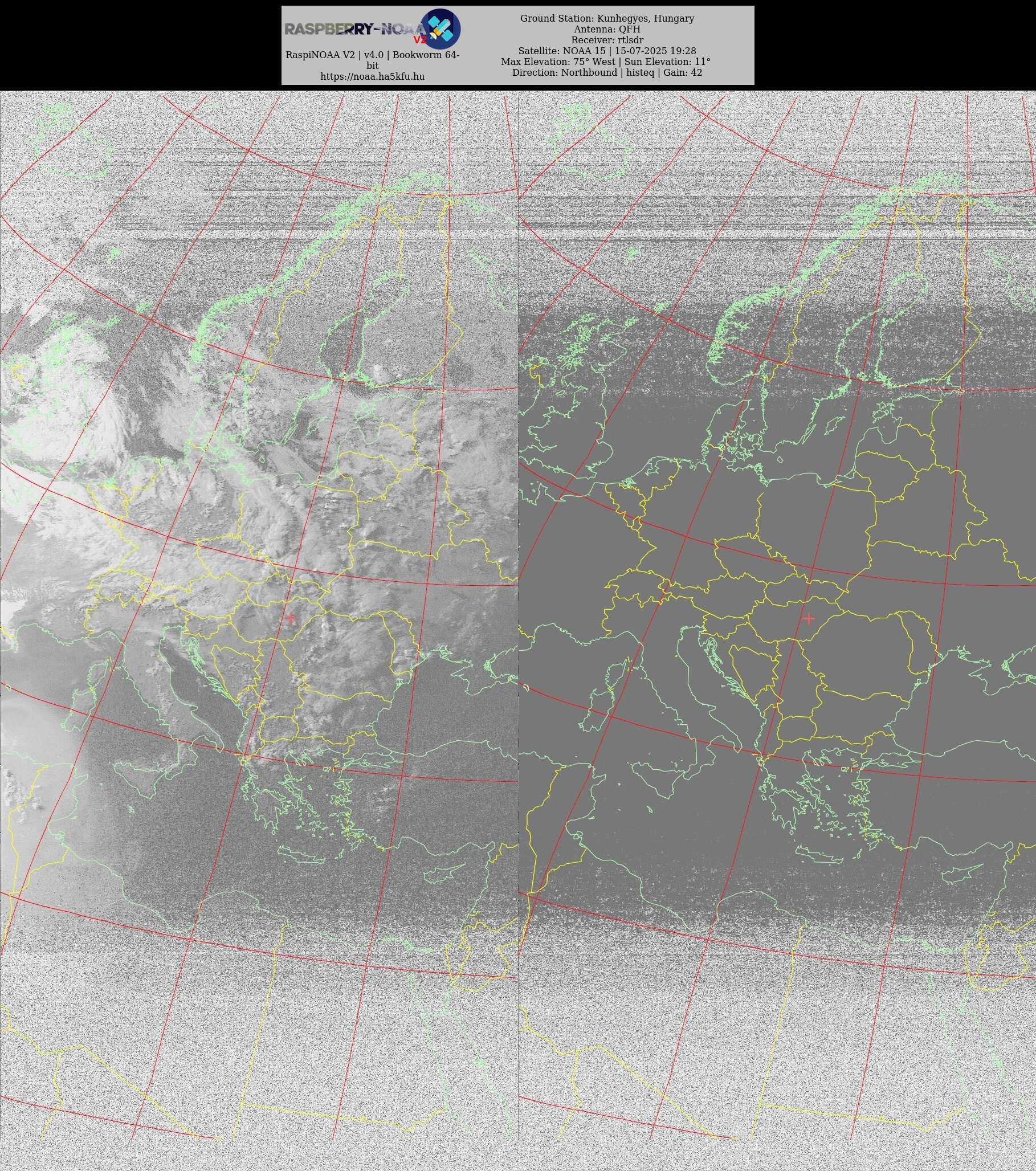Click the https://noaa.ha5kfu.hu URL text

373,77
